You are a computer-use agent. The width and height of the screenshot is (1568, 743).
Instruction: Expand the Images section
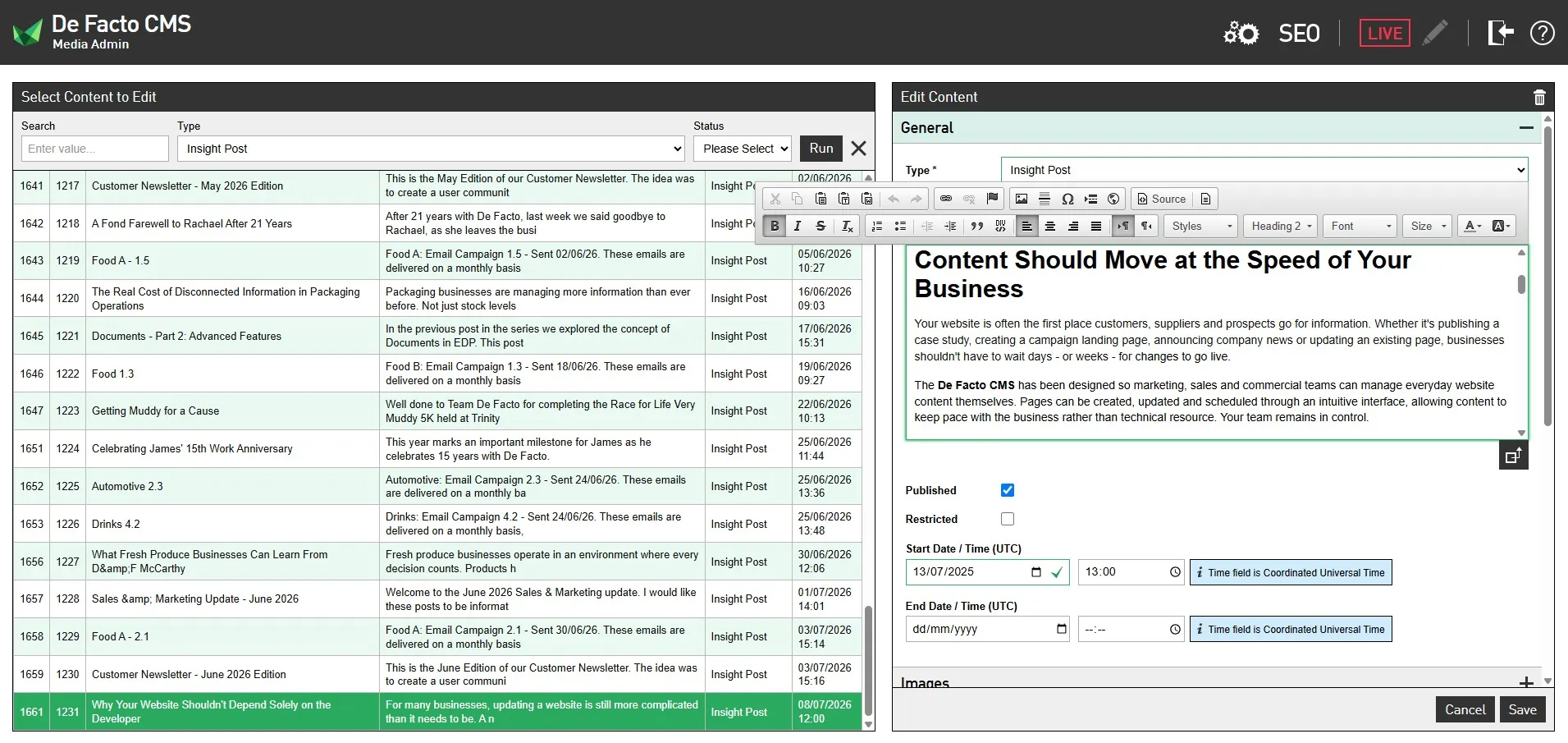[x=1526, y=682]
